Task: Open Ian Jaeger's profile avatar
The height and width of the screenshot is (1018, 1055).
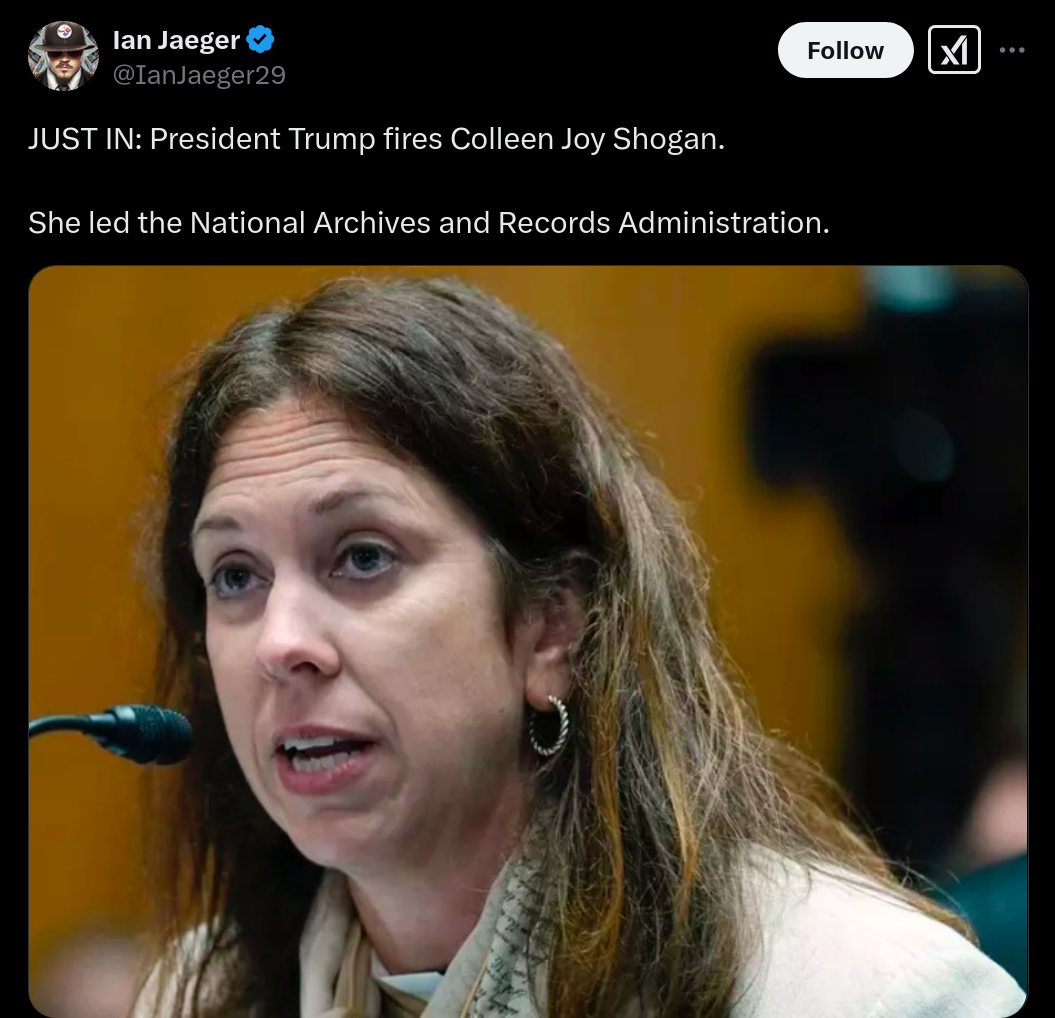Action: [x=63, y=56]
